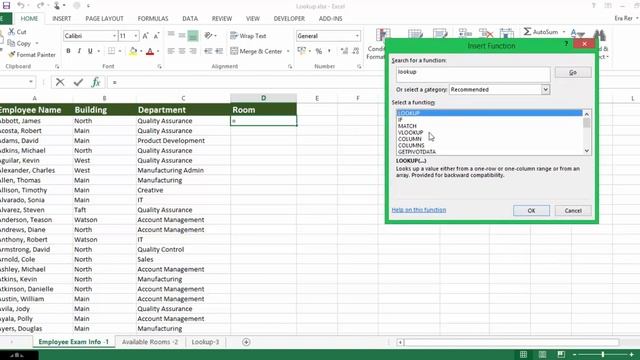This screenshot has height=360, width=640.
Task: Click the AutoSum sigma button
Action: pyautogui.click(x=540, y=31)
